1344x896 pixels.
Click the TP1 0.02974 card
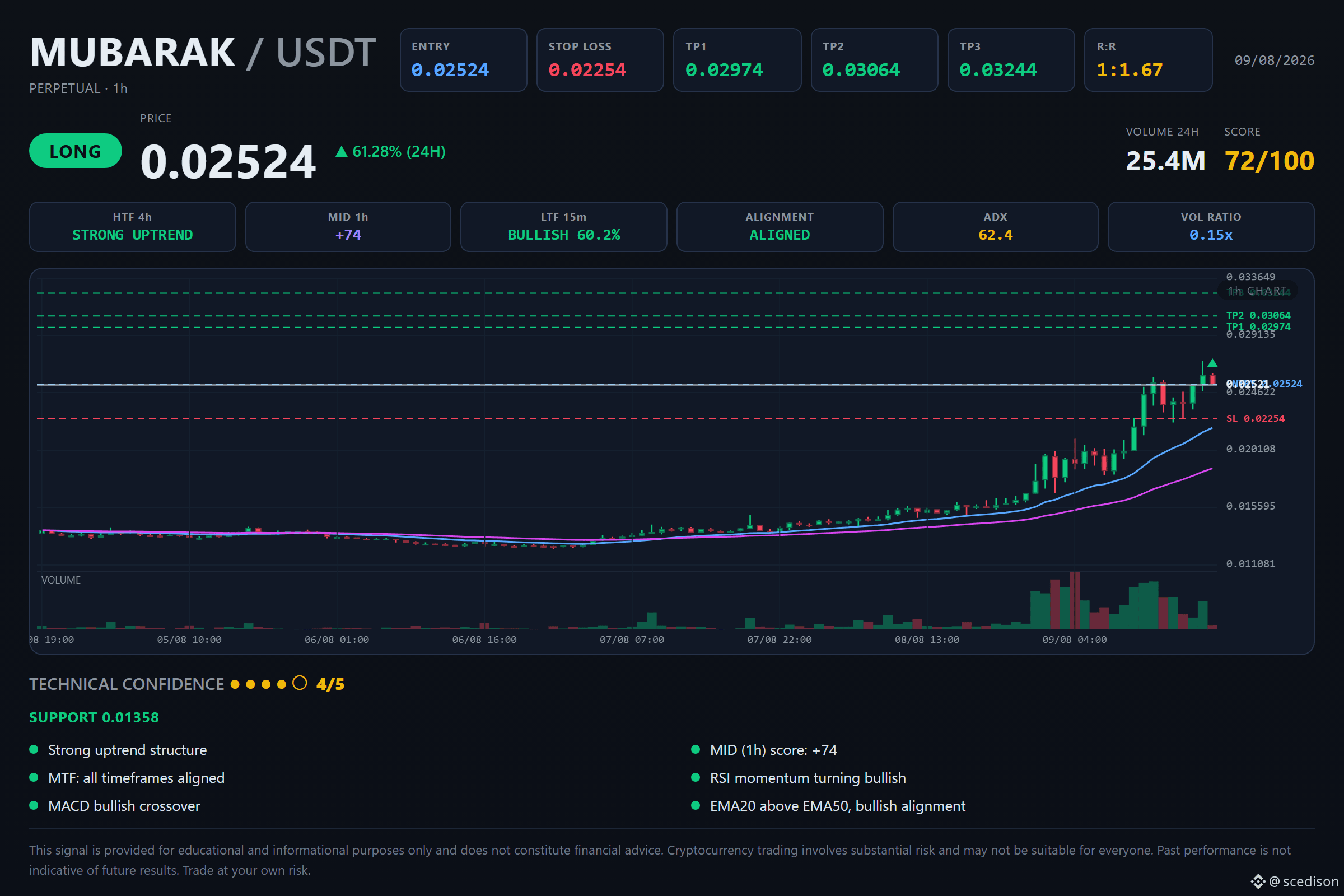[737, 60]
